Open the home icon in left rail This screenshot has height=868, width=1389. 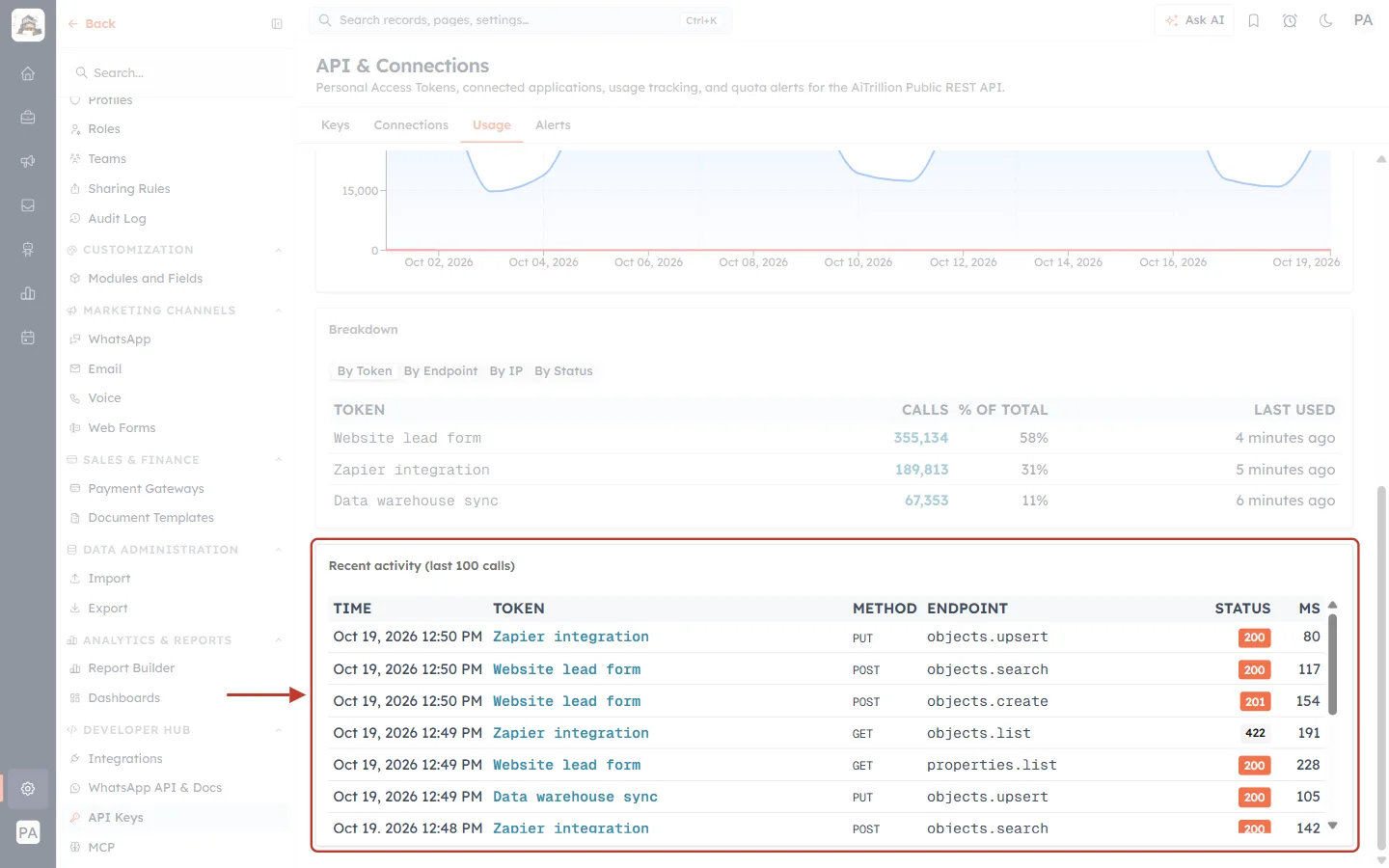(28, 73)
